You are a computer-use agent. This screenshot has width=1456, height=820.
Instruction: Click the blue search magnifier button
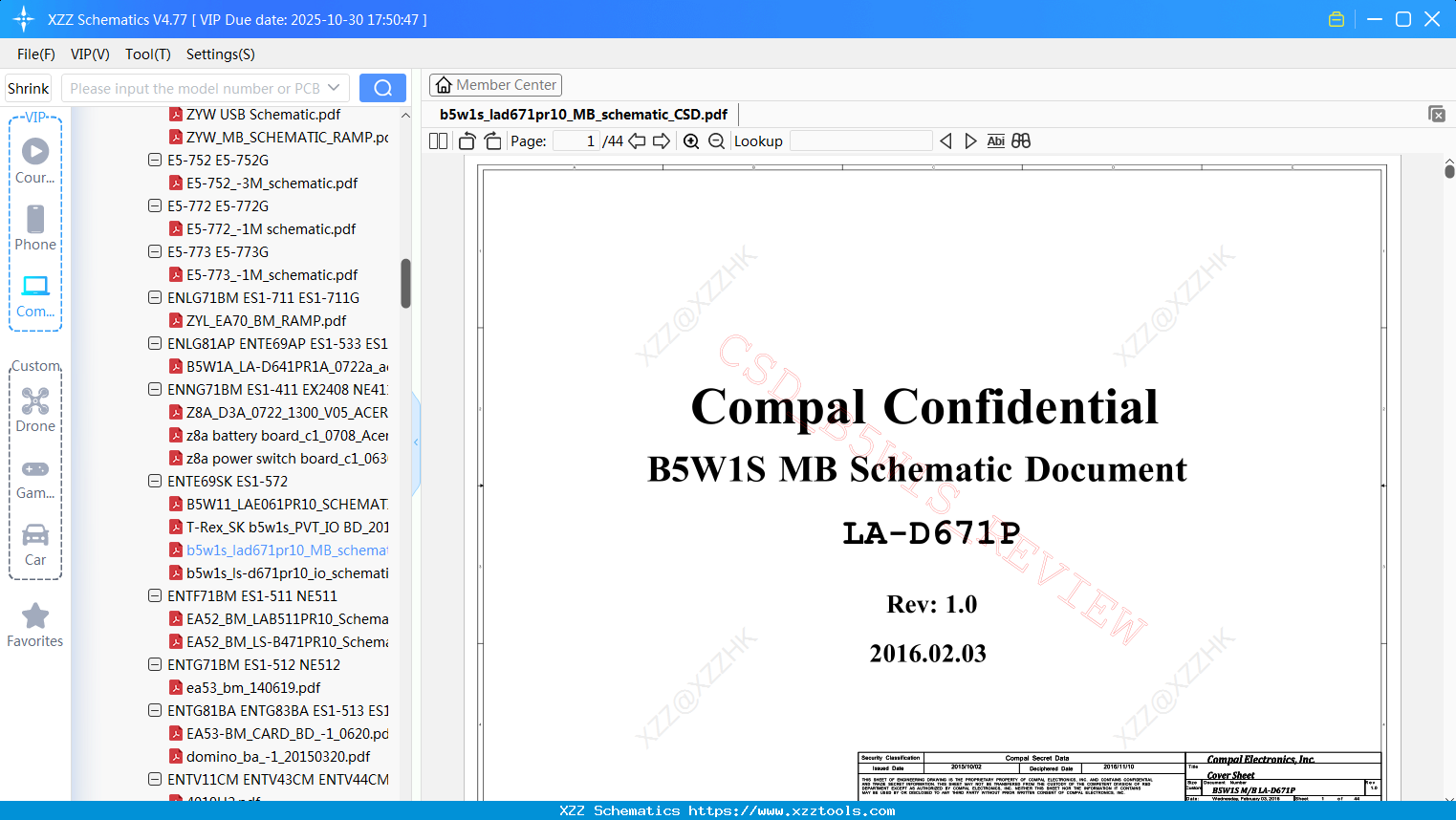382,88
